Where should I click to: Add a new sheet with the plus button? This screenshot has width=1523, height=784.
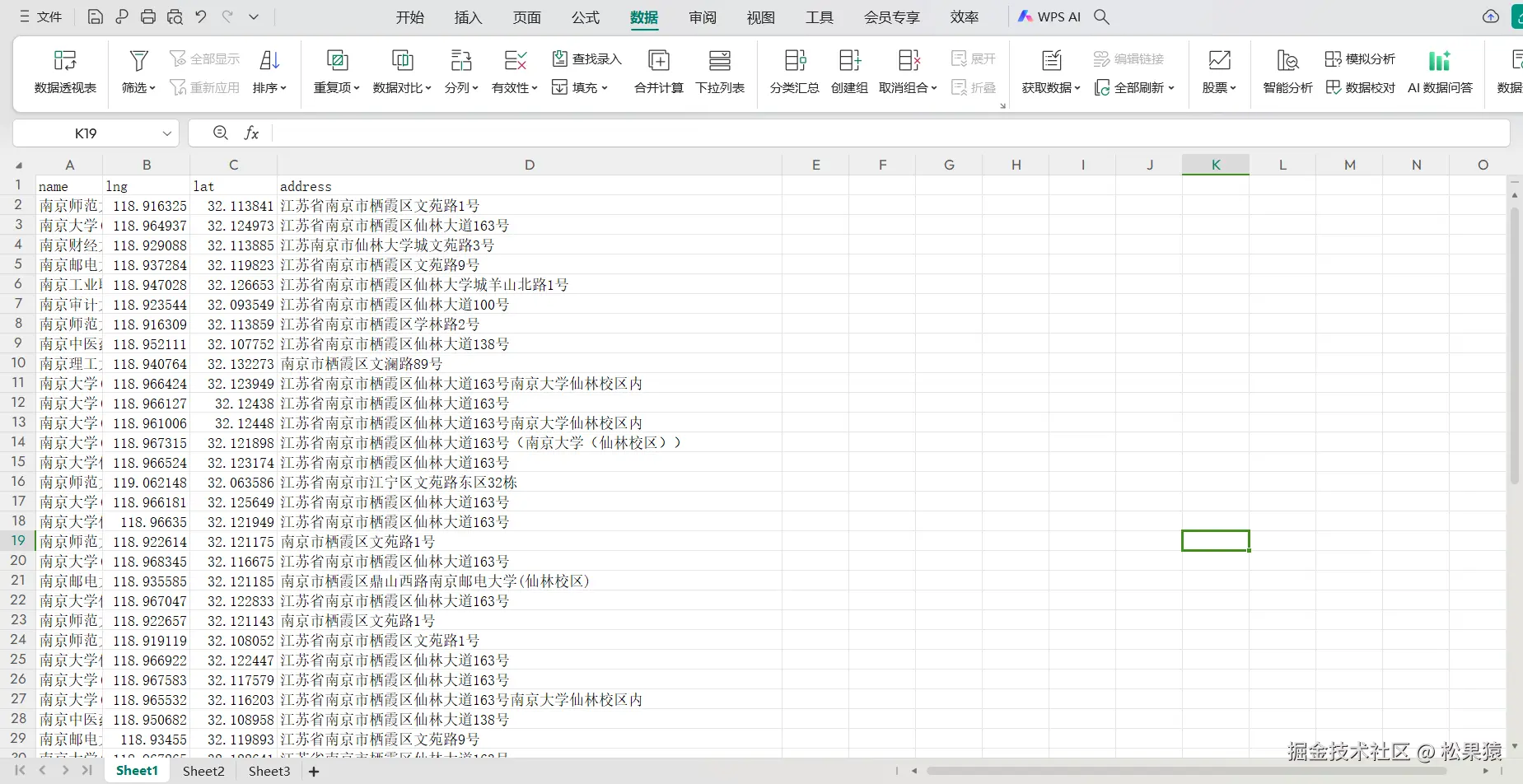tap(314, 772)
